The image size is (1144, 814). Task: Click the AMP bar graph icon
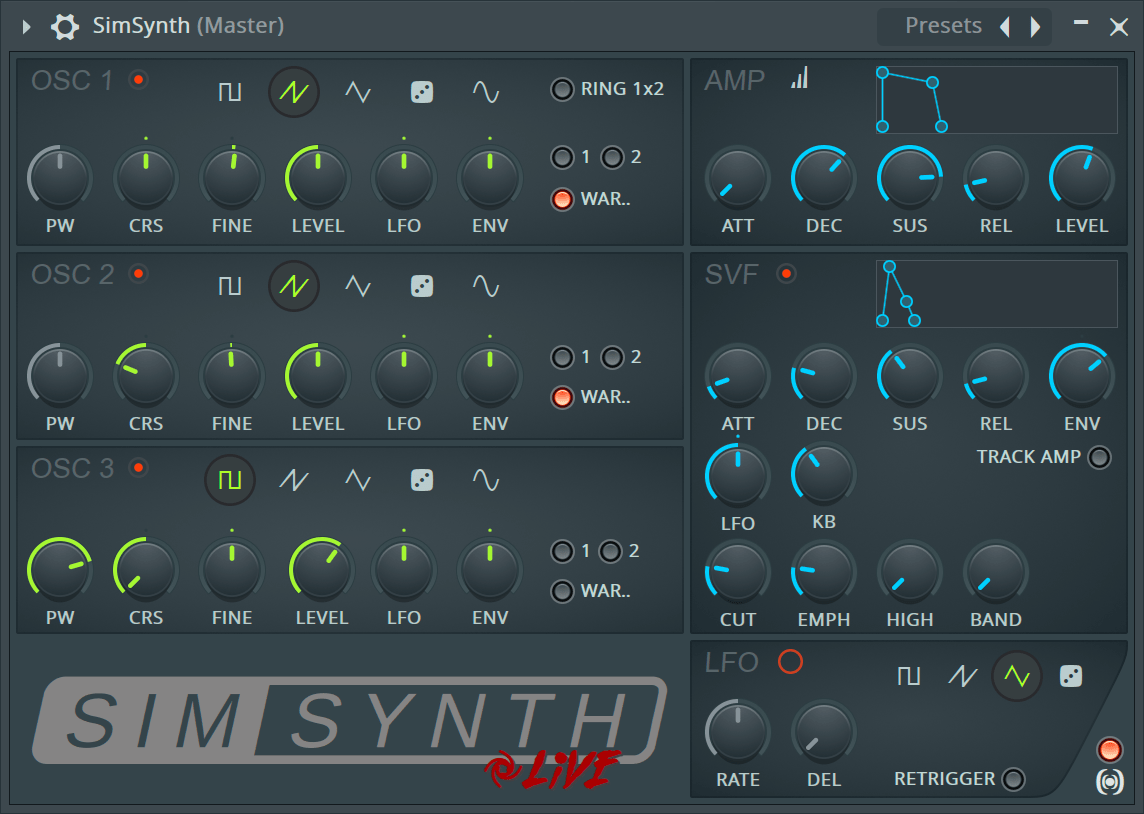[x=799, y=79]
